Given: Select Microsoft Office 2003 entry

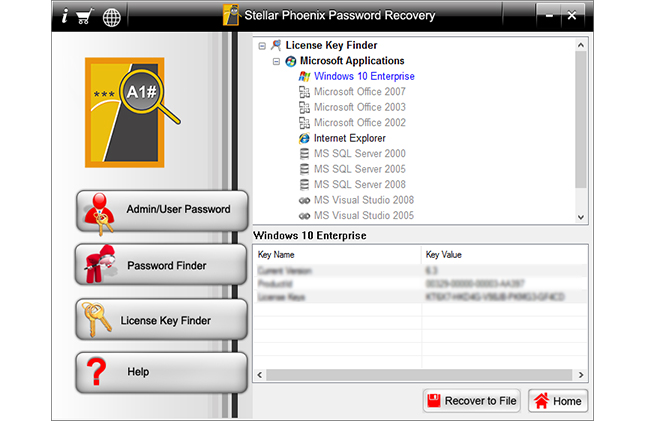Looking at the screenshot, I should click(x=360, y=107).
